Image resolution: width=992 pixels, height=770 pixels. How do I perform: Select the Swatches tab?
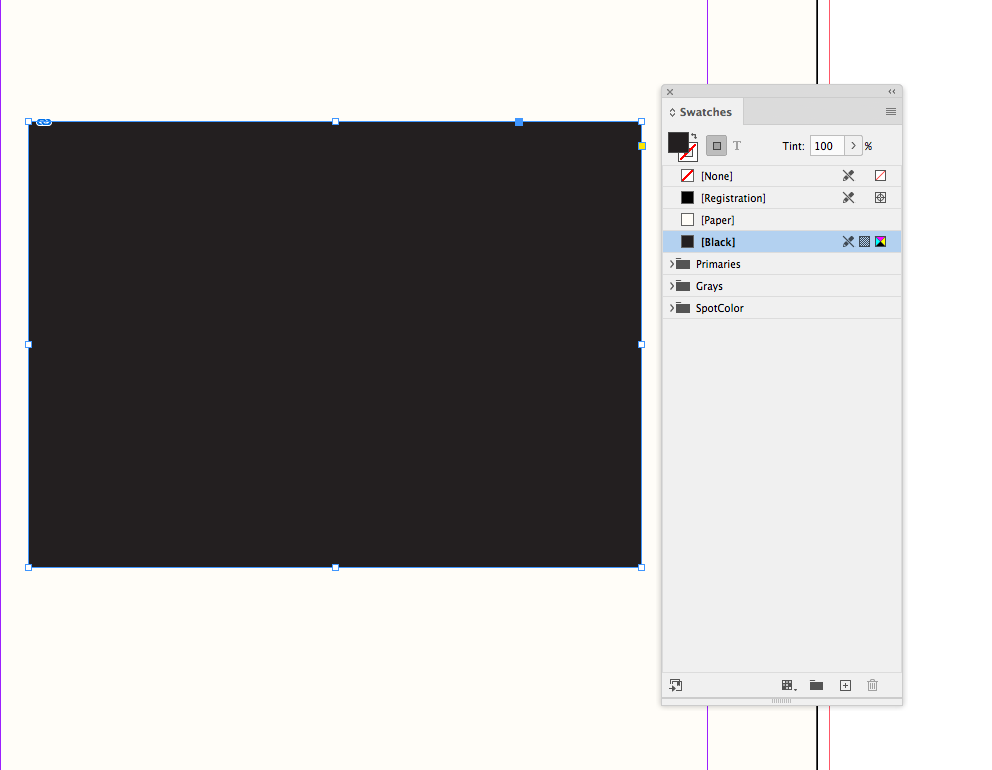(702, 112)
